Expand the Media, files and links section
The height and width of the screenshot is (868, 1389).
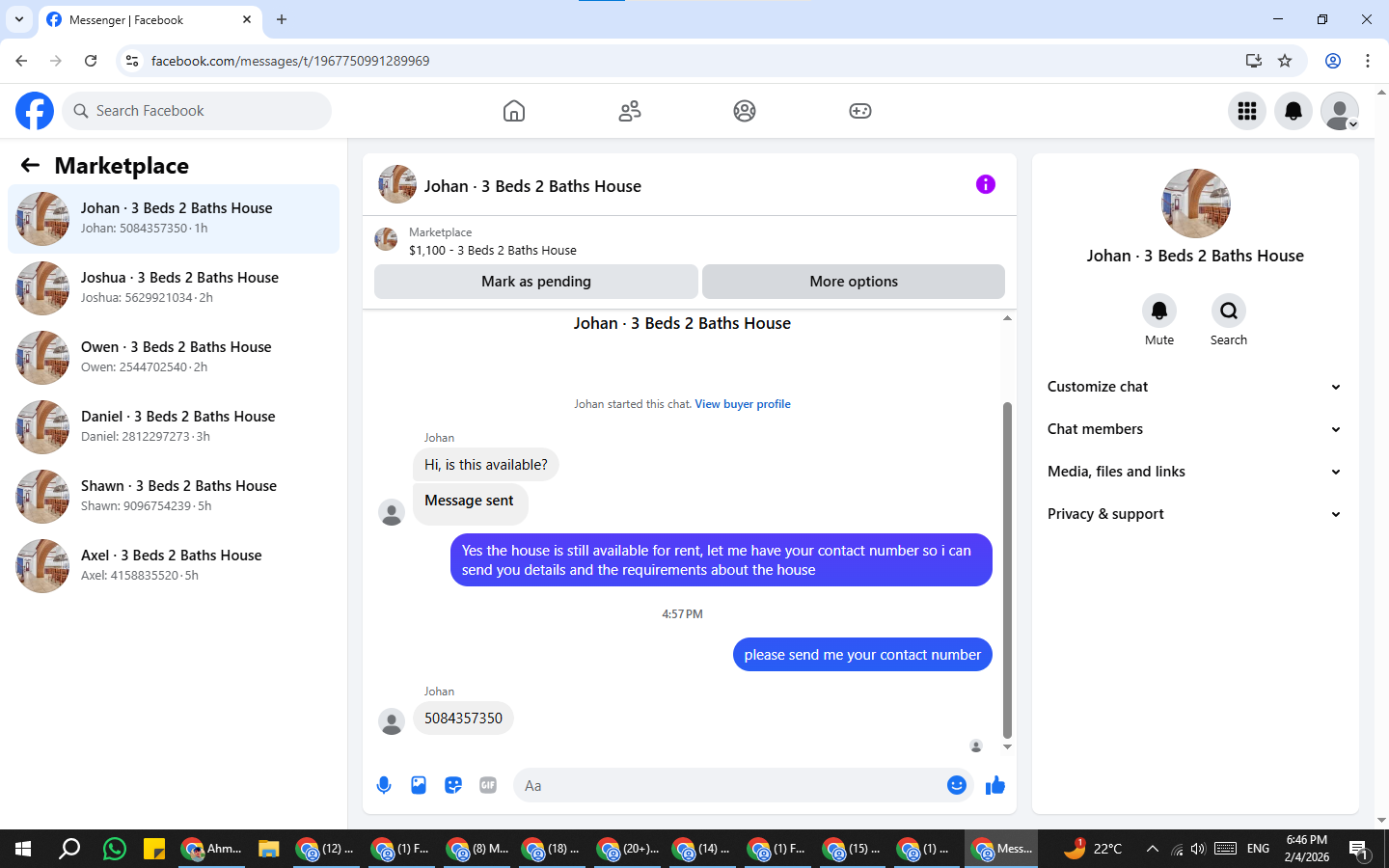[1195, 472]
